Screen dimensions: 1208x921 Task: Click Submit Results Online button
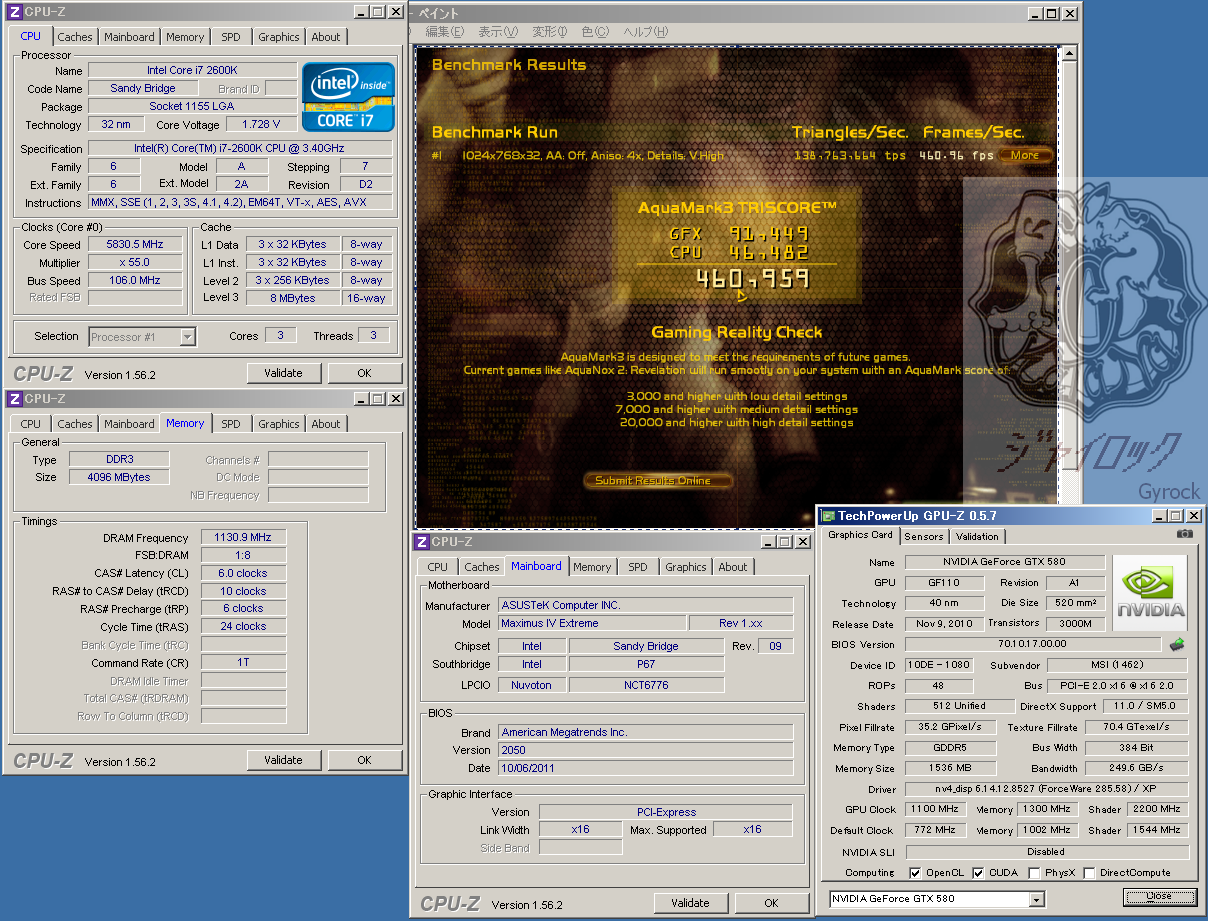[657, 481]
